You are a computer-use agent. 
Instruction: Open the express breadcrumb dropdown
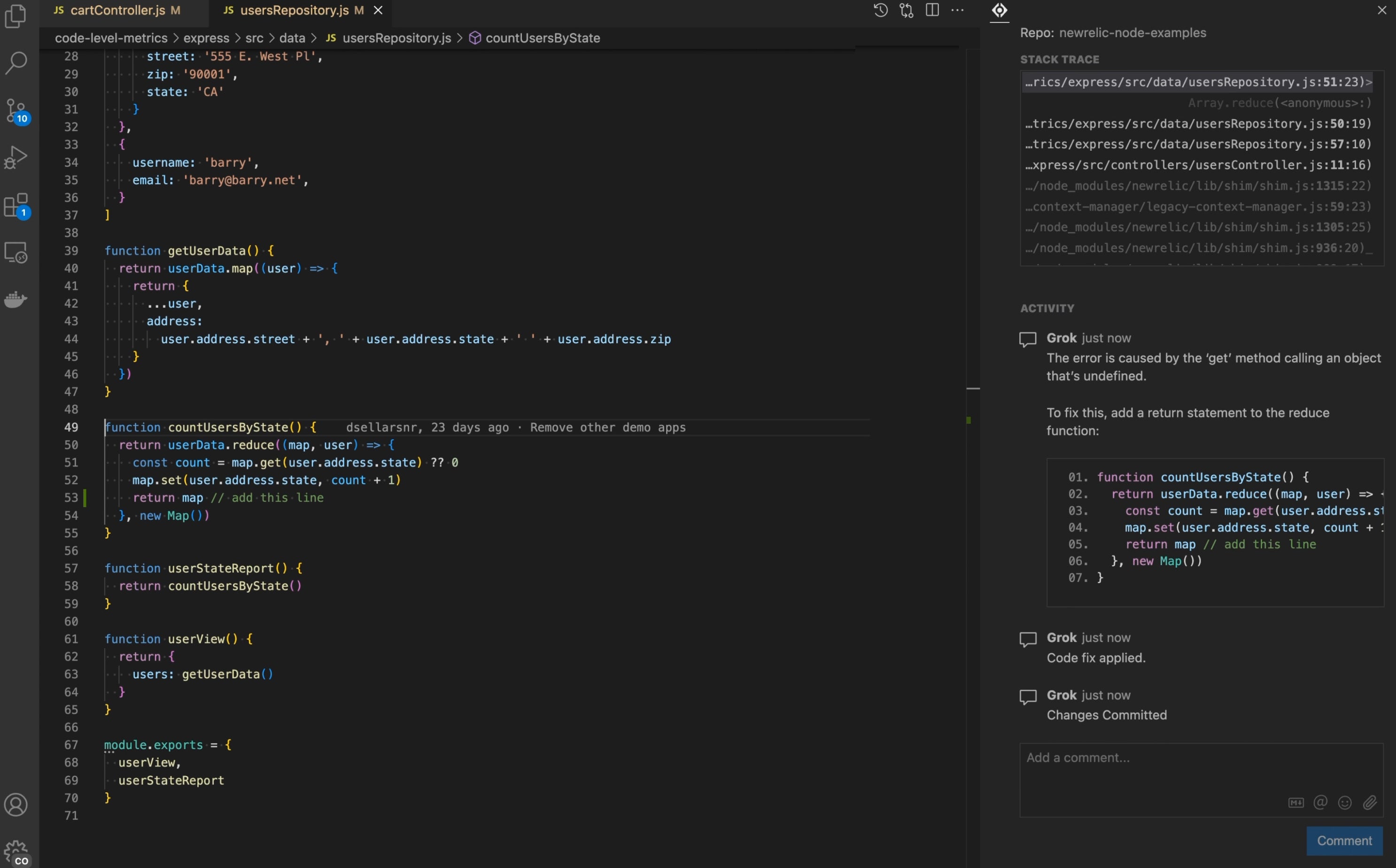(208, 38)
